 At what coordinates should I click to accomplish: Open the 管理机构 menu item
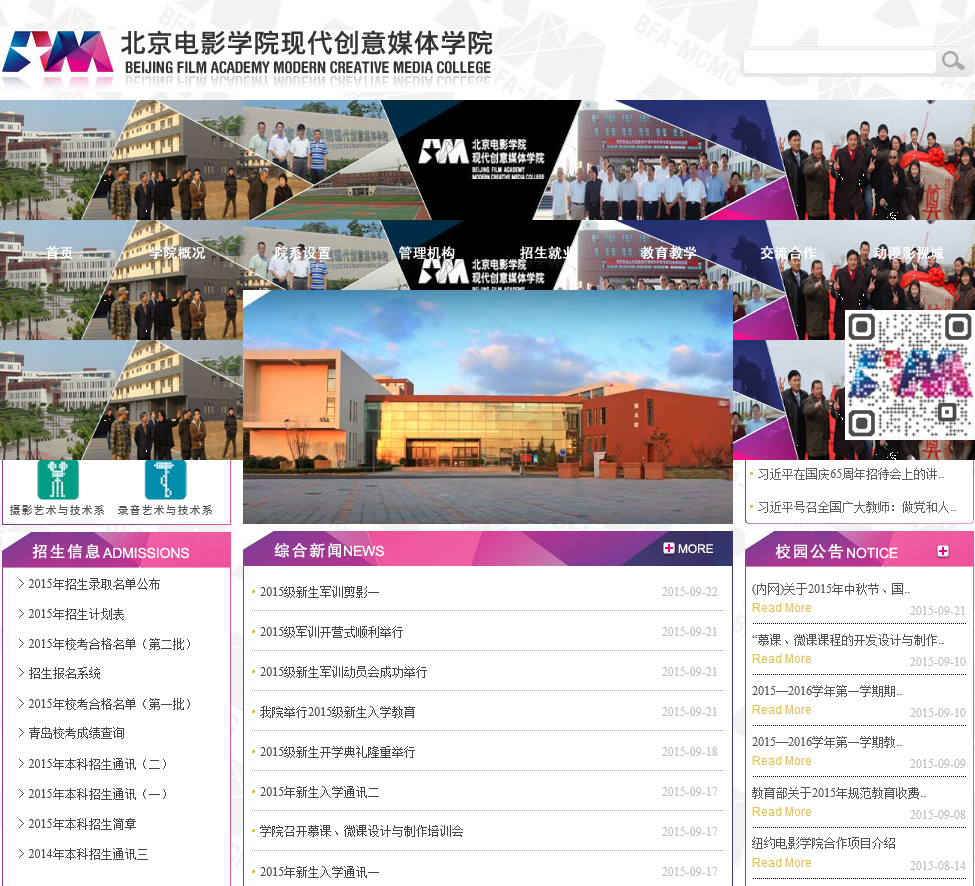(427, 252)
